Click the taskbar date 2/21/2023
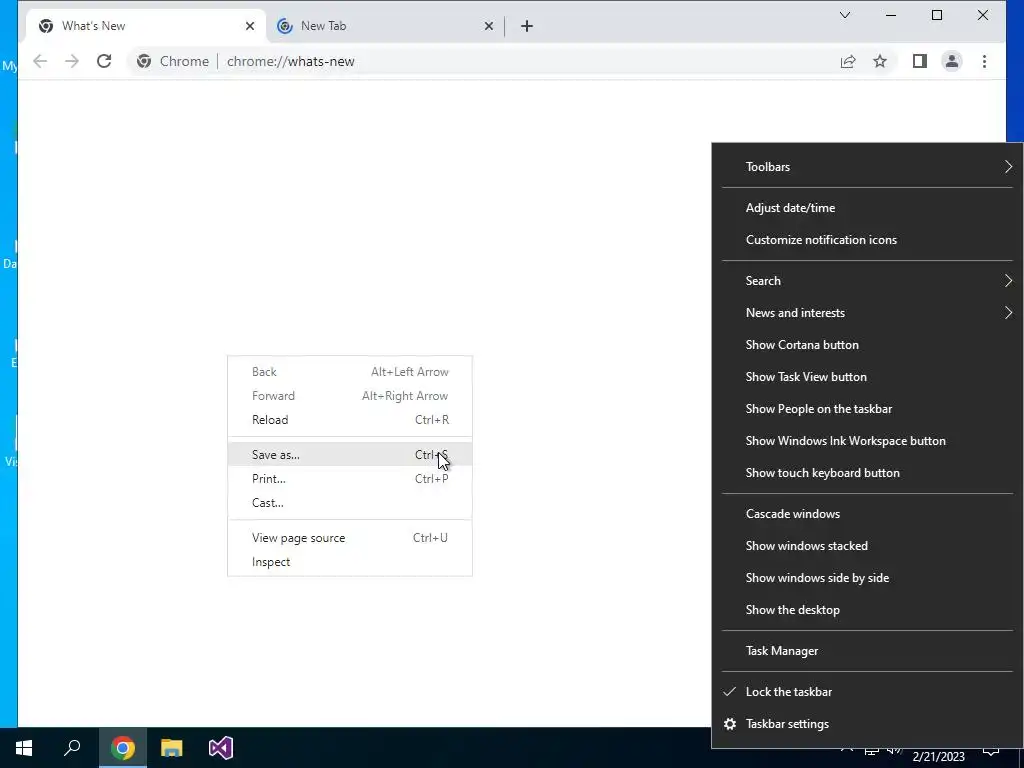The width and height of the screenshot is (1024, 768). pyautogui.click(x=938, y=757)
